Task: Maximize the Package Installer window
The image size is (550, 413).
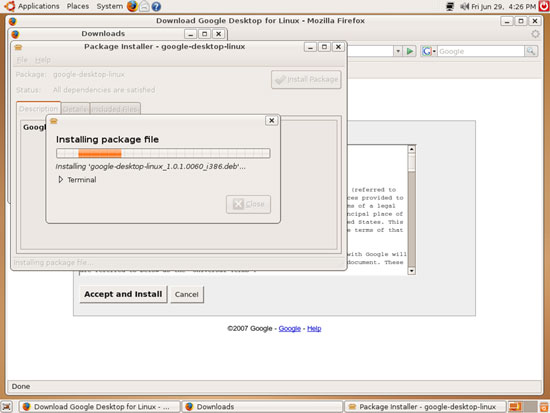Action: click(324, 47)
